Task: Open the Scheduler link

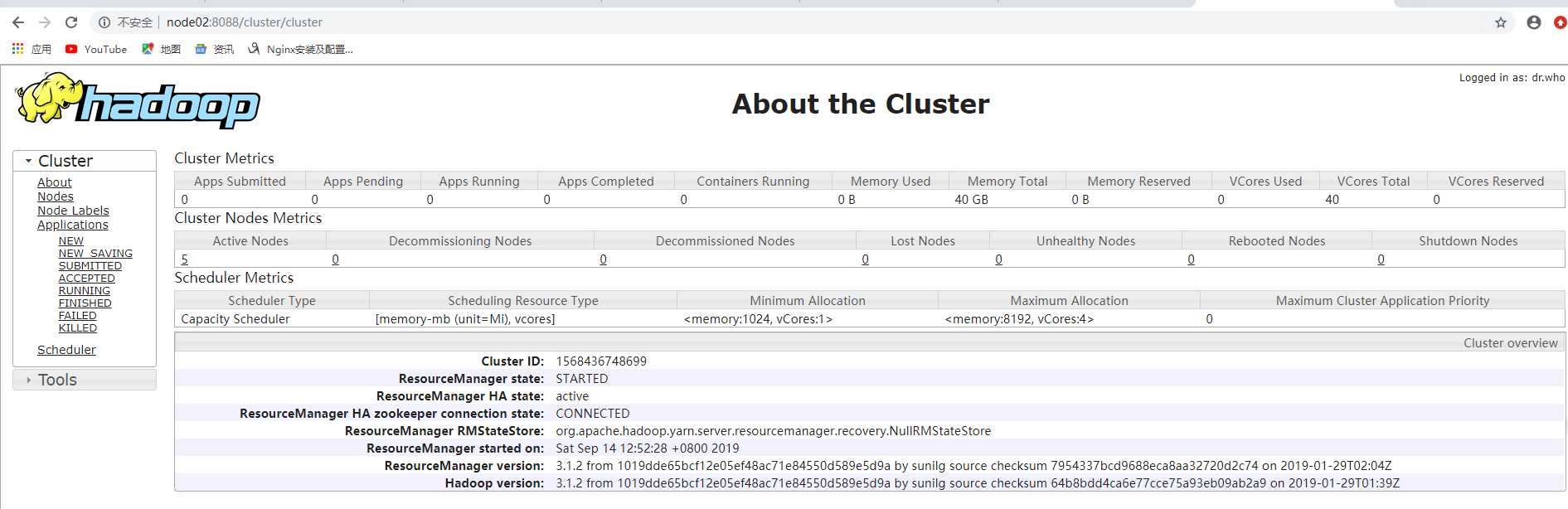Action: point(66,350)
